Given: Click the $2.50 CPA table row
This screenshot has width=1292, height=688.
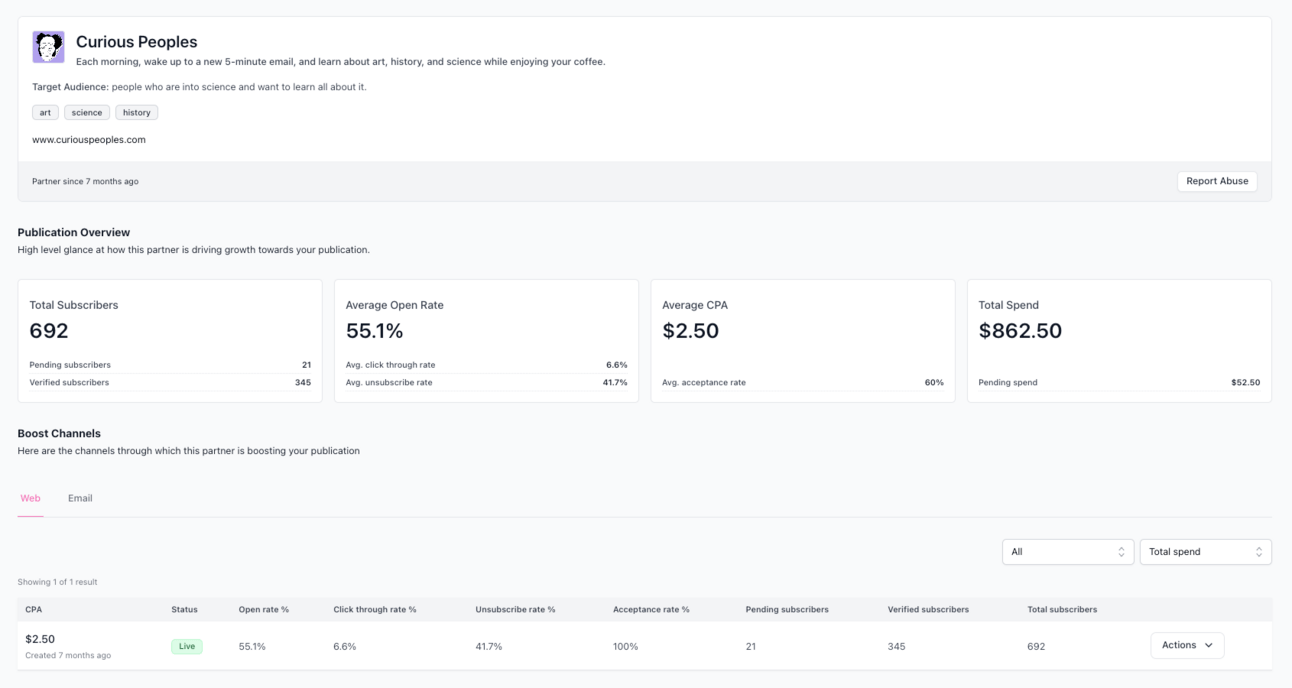Looking at the screenshot, I should 645,646.
